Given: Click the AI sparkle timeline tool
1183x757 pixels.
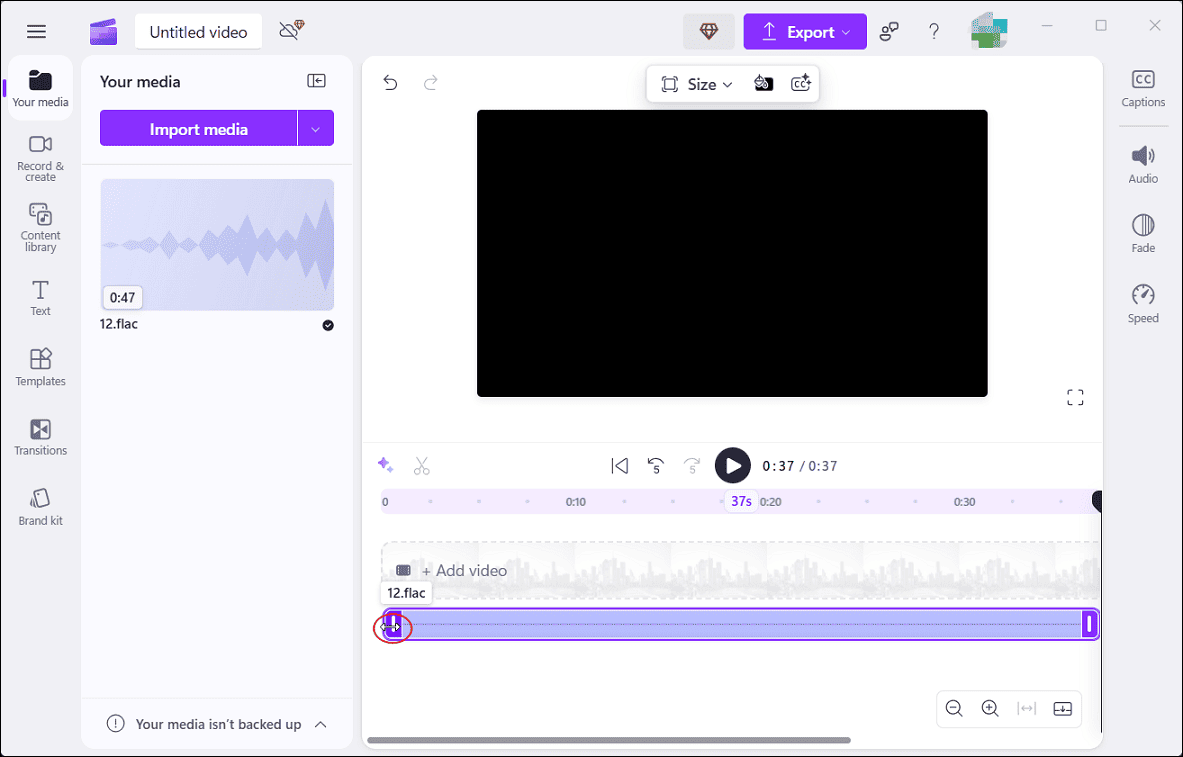Looking at the screenshot, I should click(x=386, y=466).
